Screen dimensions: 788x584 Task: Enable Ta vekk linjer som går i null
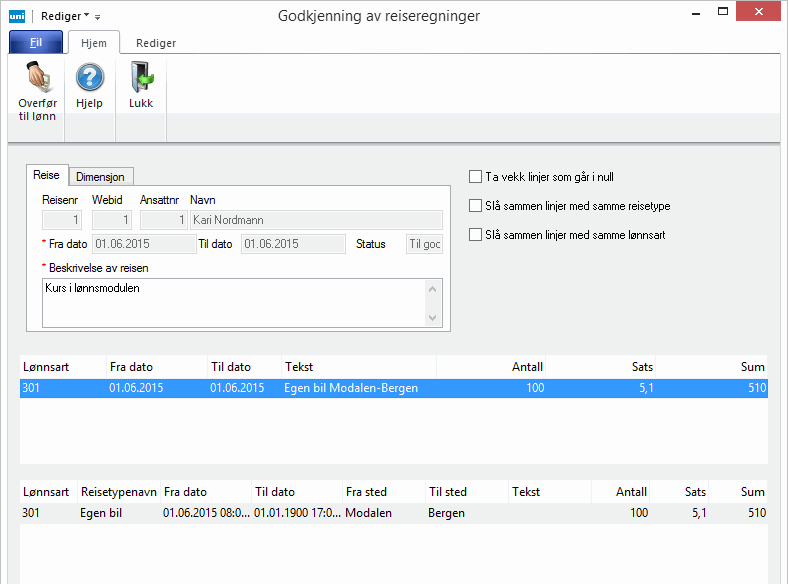(x=476, y=177)
